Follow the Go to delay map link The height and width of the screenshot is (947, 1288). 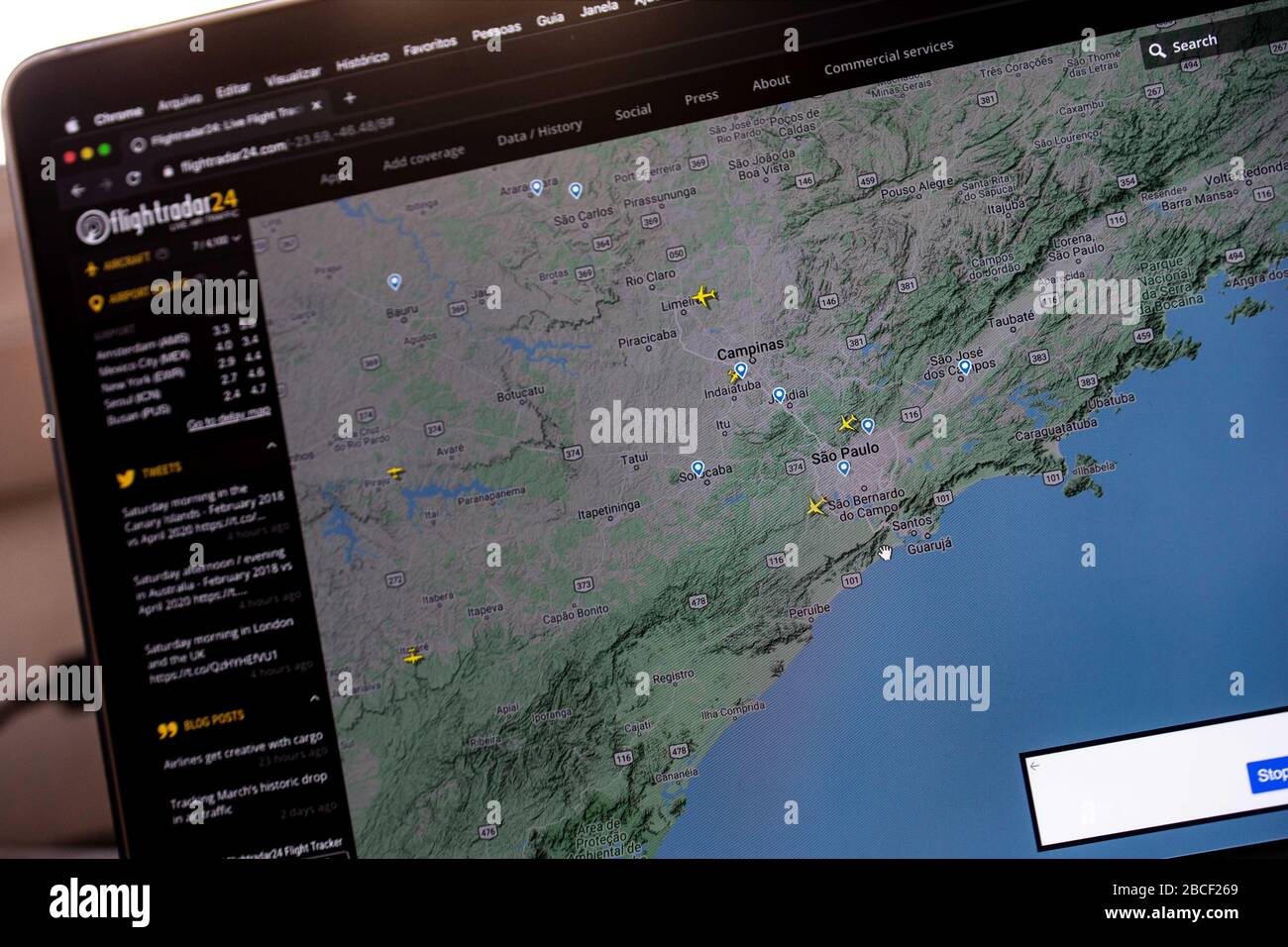click(x=229, y=417)
